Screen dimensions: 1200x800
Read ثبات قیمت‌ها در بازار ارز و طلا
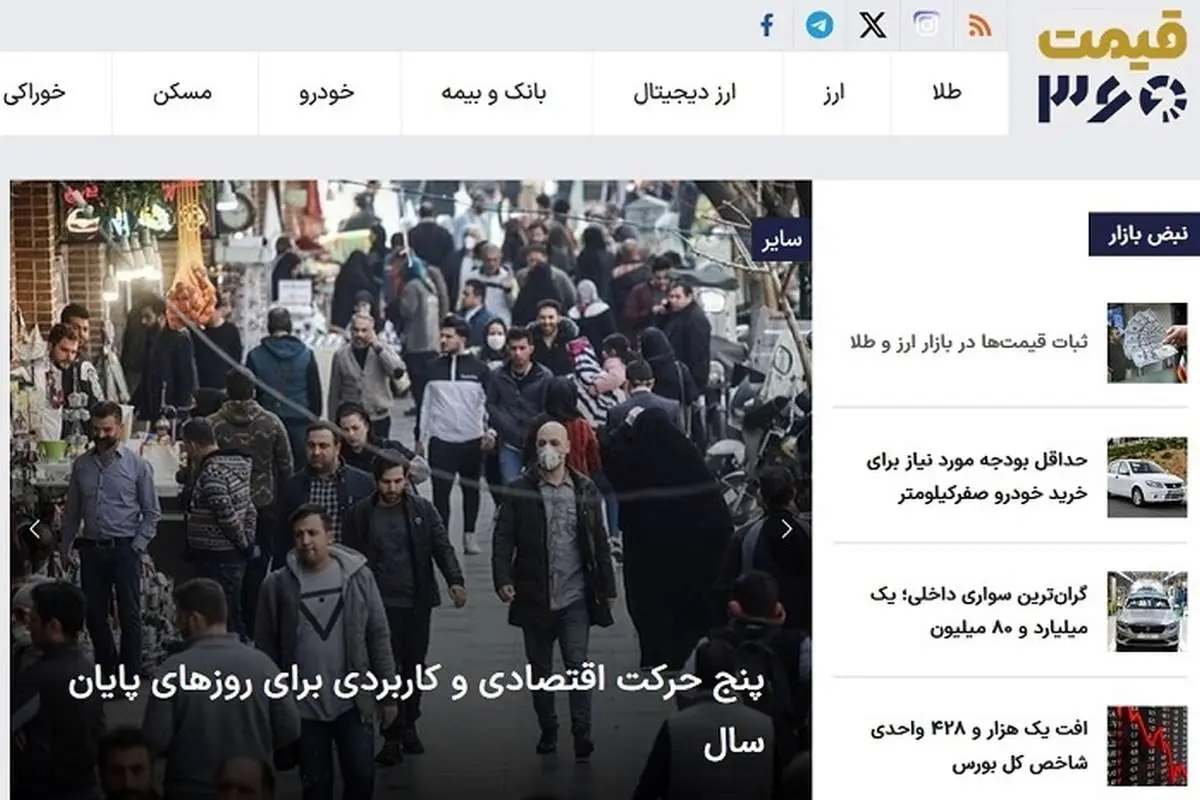(x=967, y=342)
